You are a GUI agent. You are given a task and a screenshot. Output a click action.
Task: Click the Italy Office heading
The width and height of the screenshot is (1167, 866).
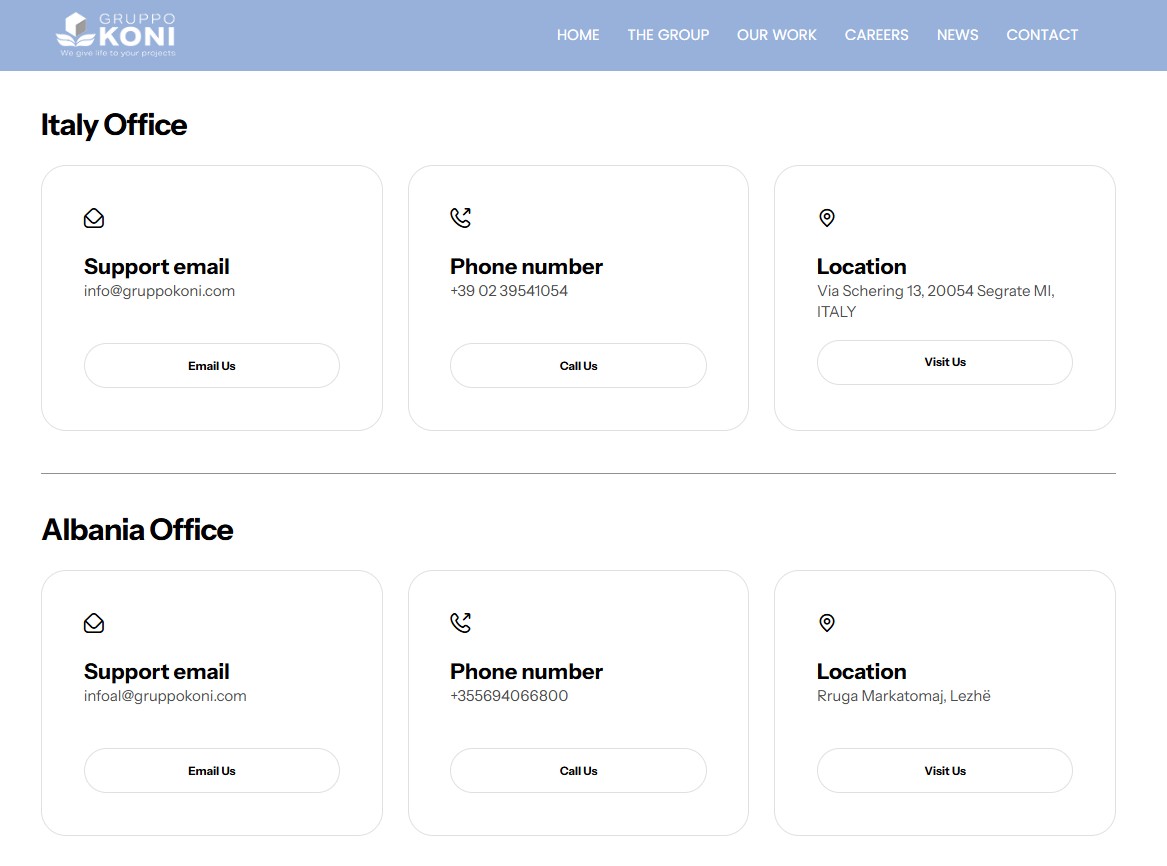(114, 125)
